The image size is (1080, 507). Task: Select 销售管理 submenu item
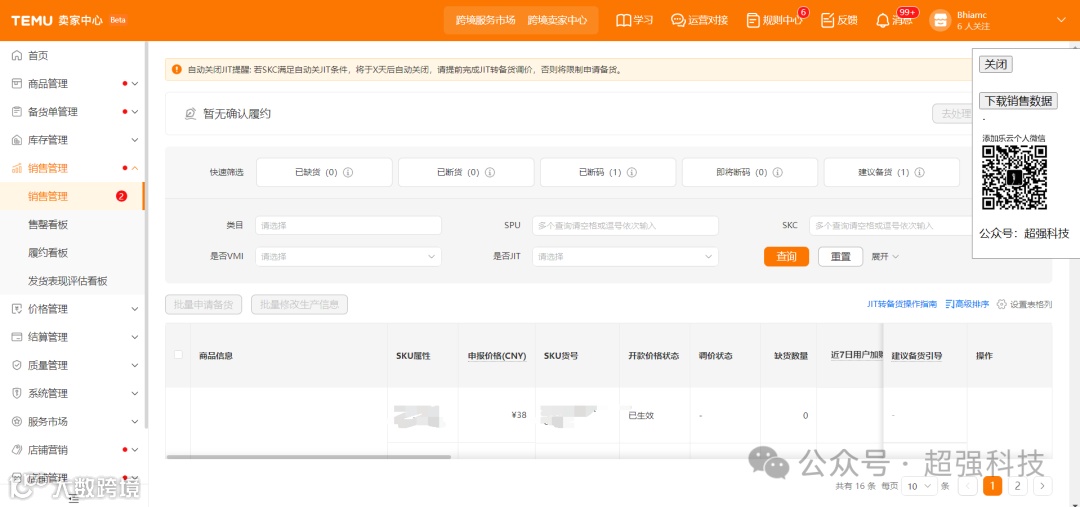pos(72,196)
